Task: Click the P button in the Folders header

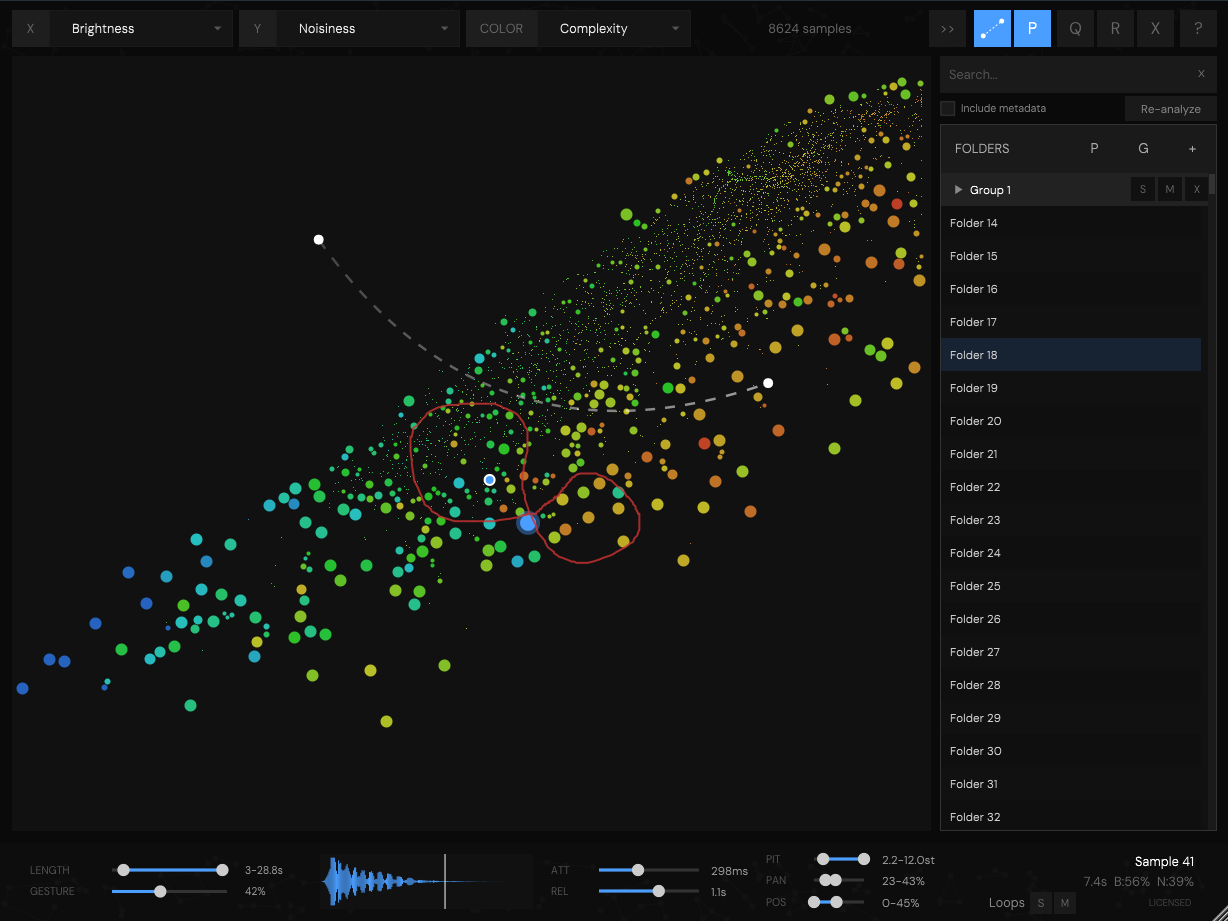Action: tap(1094, 148)
